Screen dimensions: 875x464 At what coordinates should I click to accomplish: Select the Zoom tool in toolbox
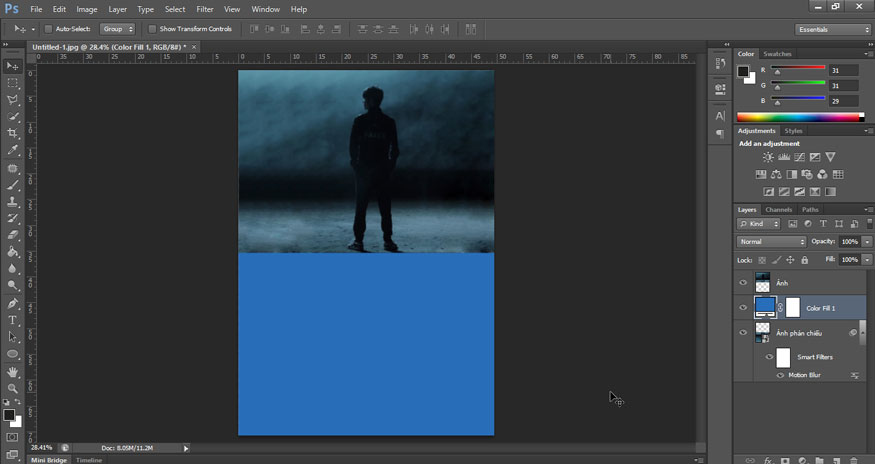click(12, 389)
